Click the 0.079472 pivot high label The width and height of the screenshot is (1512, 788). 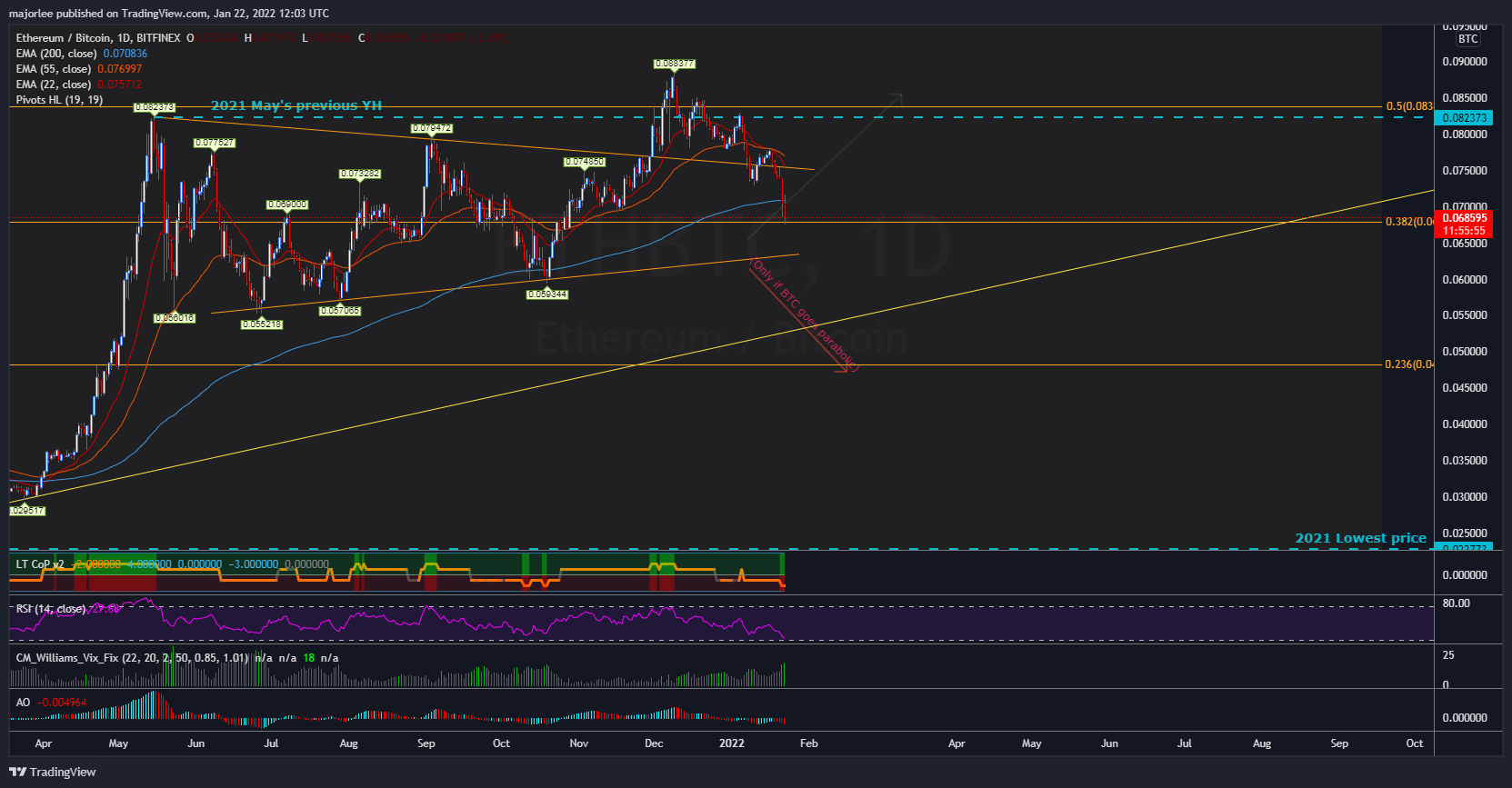pos(432,128)
